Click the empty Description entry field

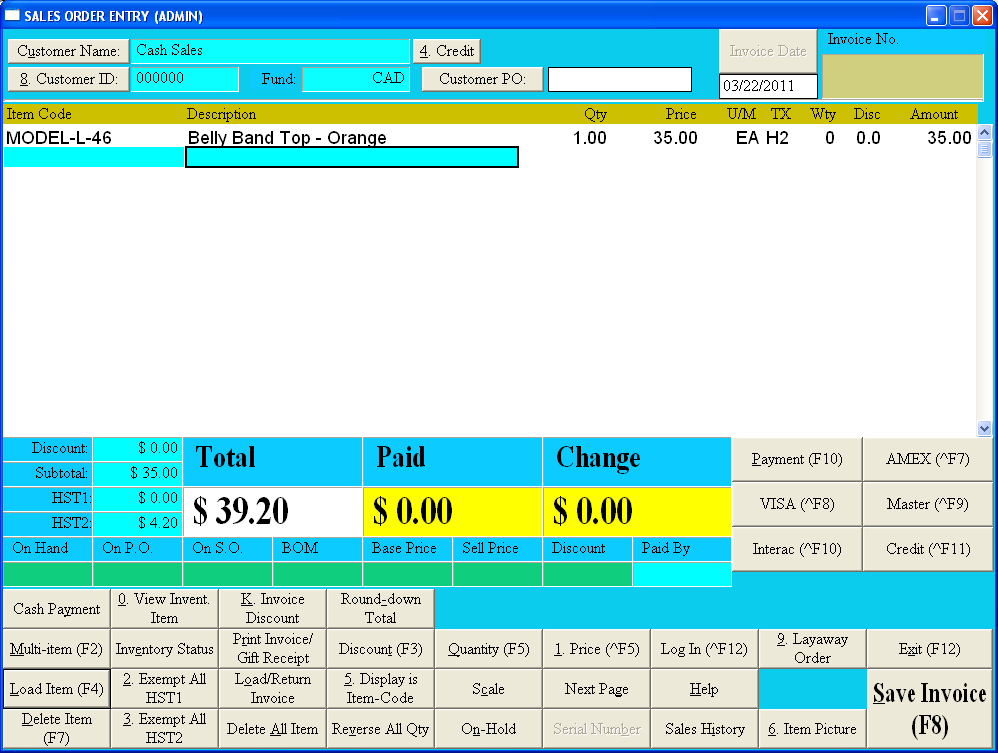click(352, 157)
